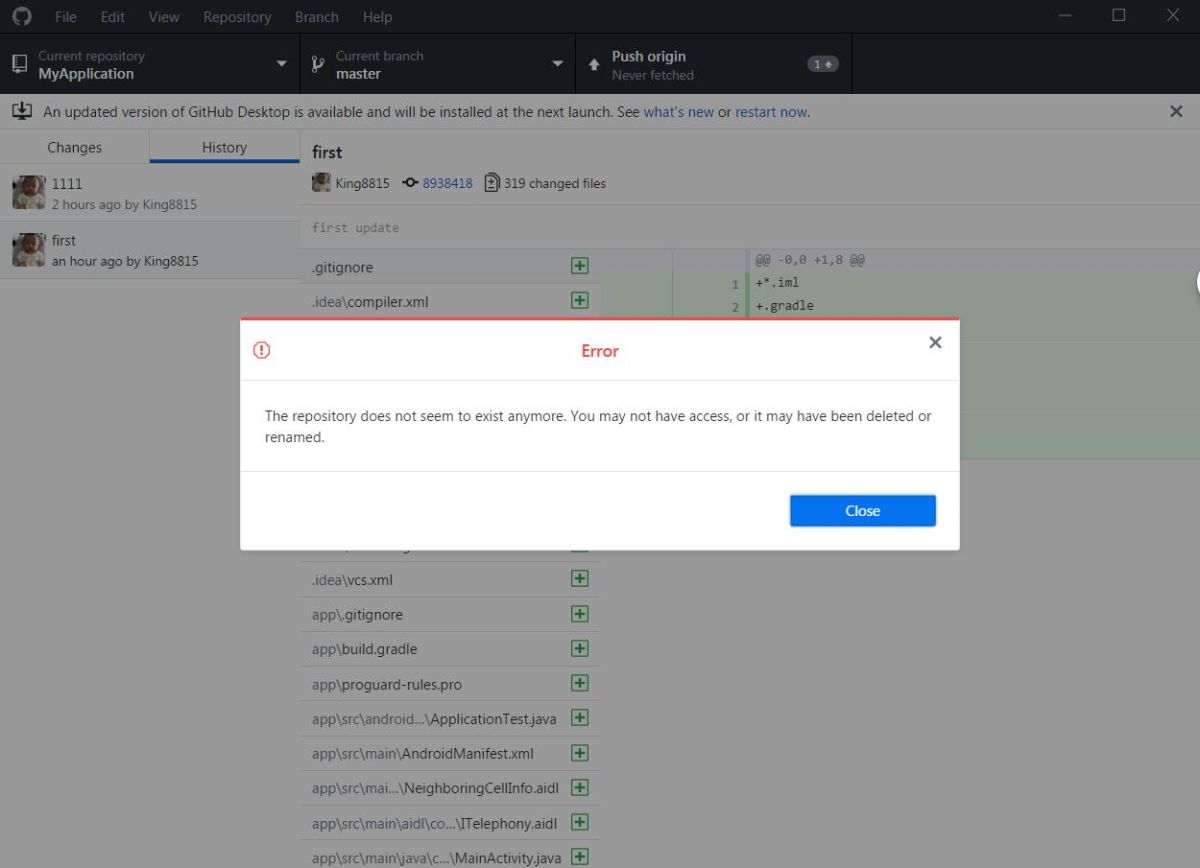
Task: Click the 1 commits ahead badge
Action: point(823,64)
